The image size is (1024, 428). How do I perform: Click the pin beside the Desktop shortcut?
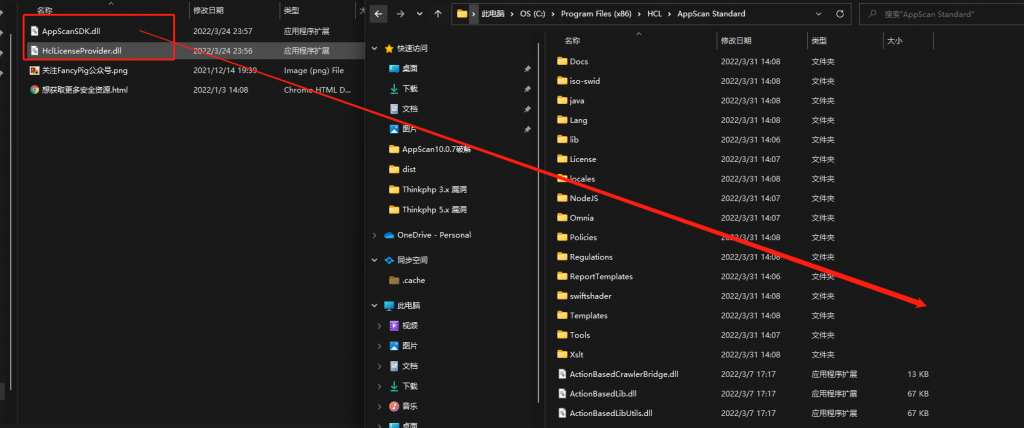pyautogui.click(x=527, y=69)
